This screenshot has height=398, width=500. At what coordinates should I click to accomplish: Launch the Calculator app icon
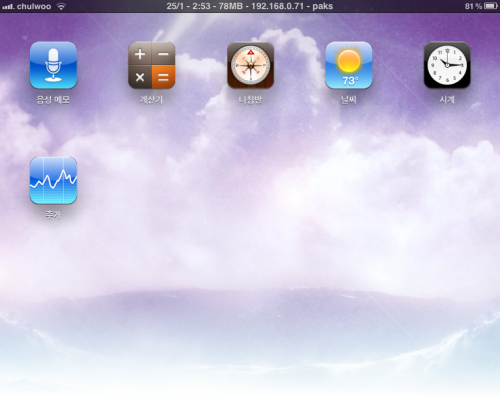click(152, 65)
